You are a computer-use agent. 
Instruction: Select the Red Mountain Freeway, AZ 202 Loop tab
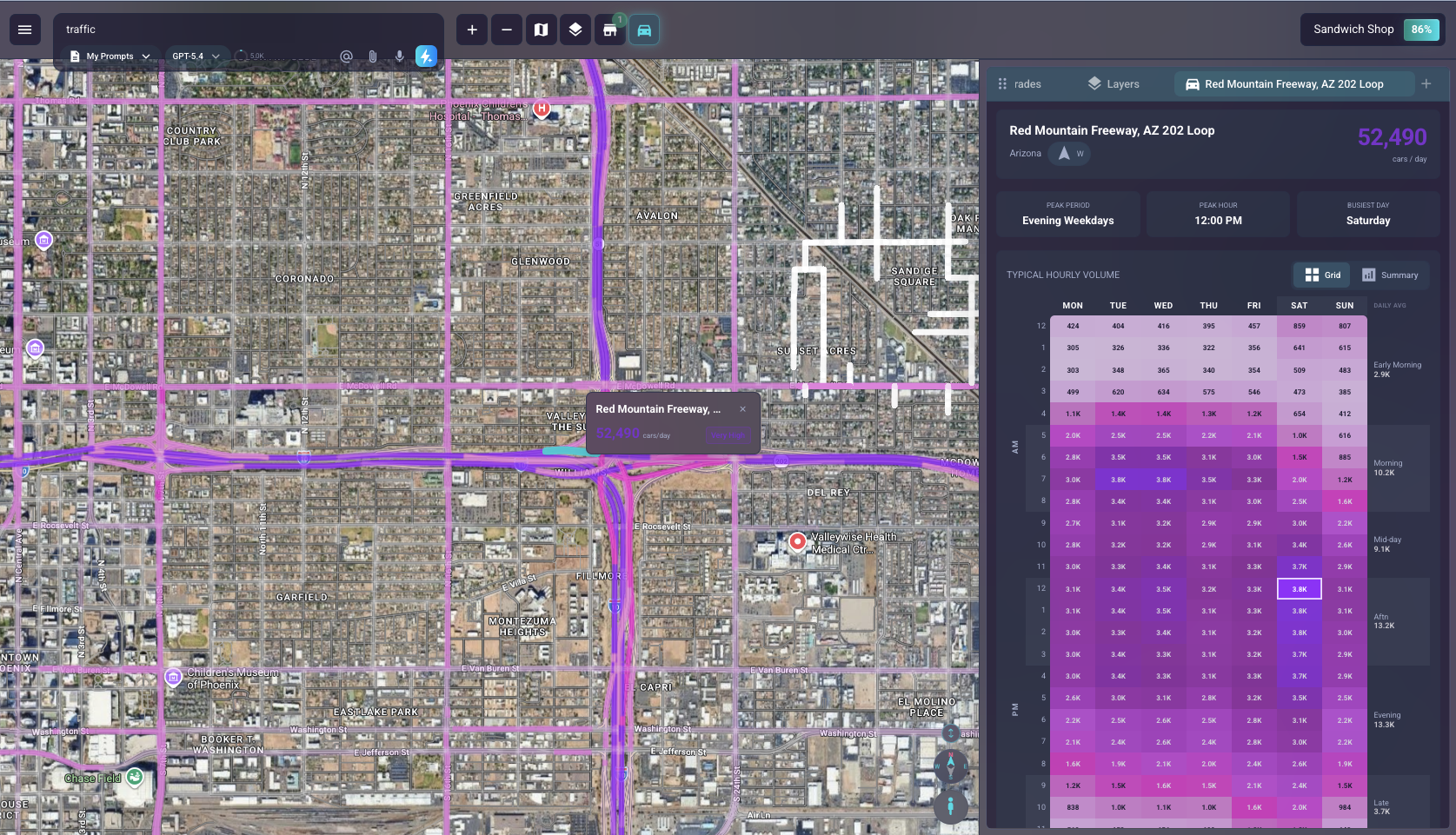(x=1293, y=84)
